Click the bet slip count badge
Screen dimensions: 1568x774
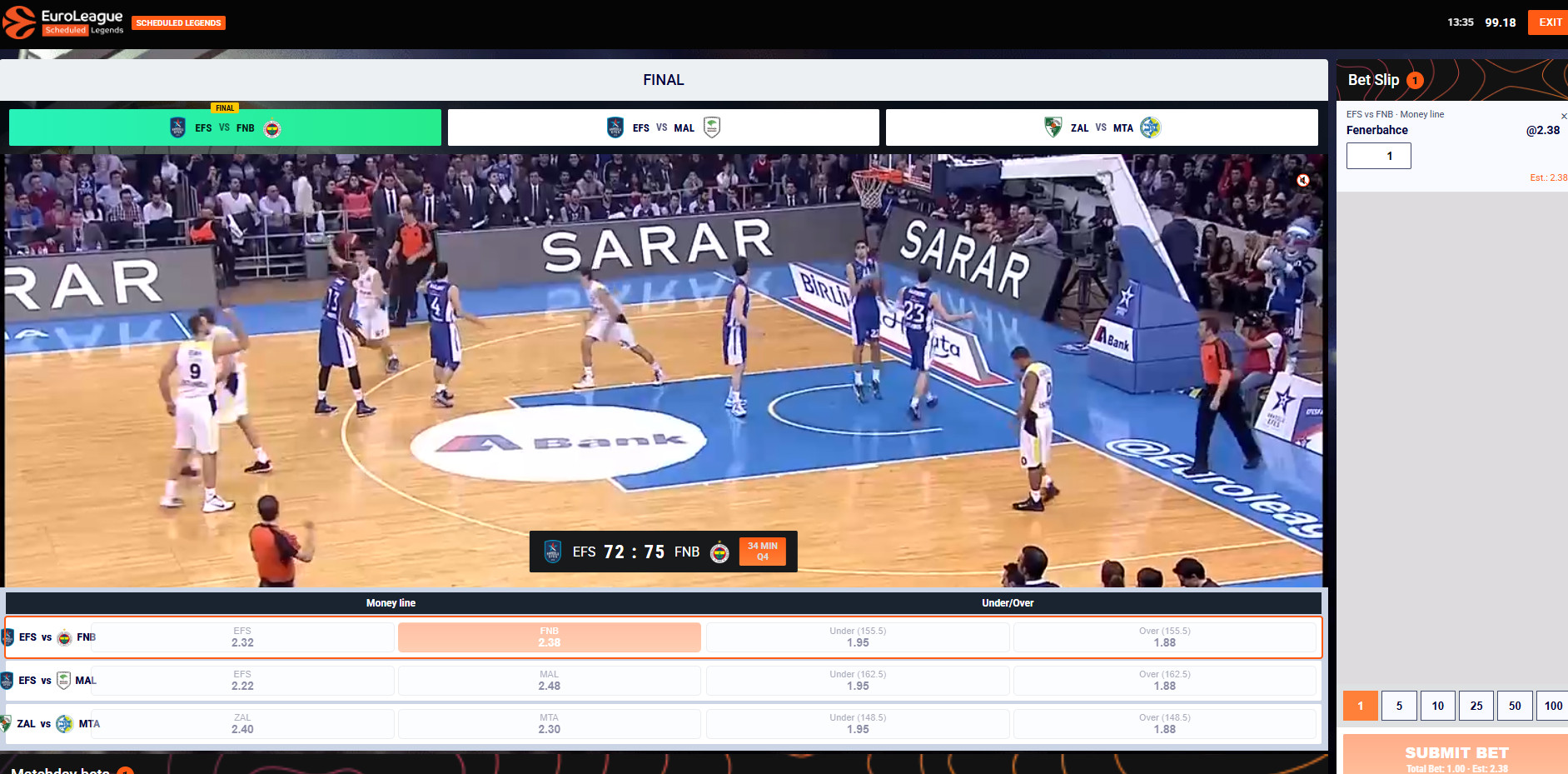click(x=1415, y=81)
